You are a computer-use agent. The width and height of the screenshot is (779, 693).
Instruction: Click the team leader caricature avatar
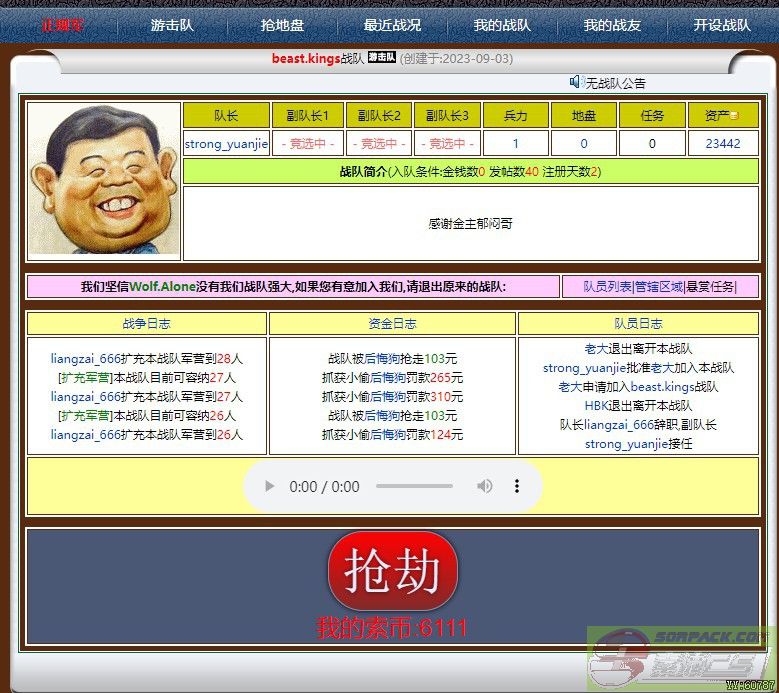(x=104, y=179)
